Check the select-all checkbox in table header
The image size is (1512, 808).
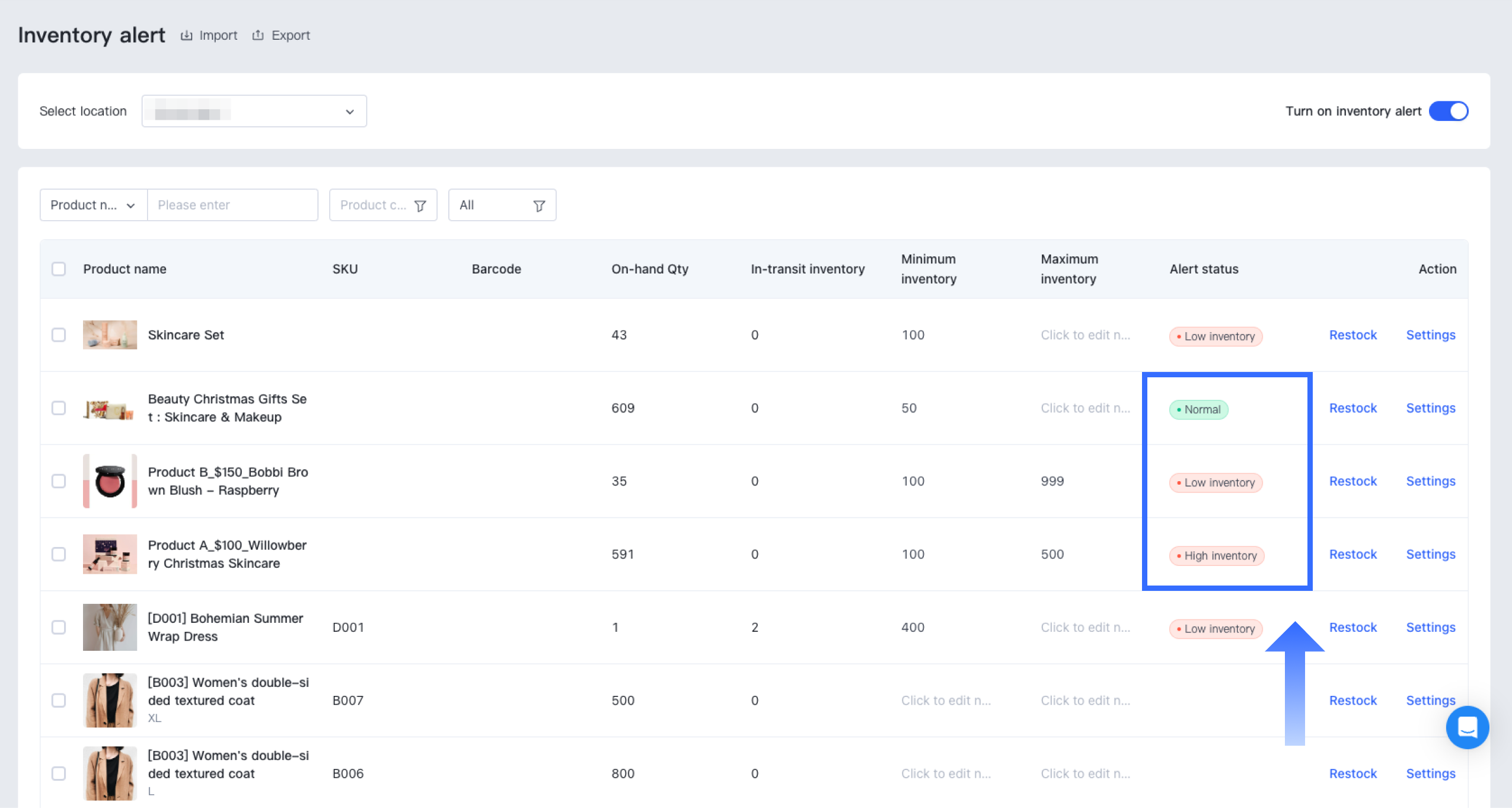coord(59,269)
